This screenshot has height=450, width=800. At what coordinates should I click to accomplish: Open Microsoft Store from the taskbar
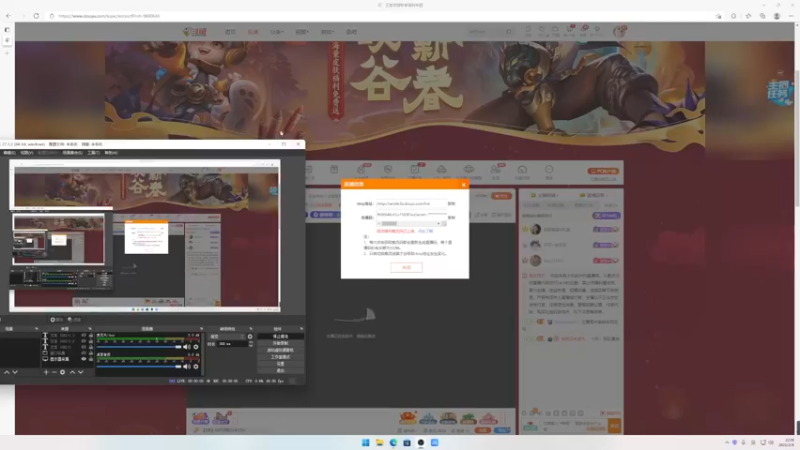407,442
